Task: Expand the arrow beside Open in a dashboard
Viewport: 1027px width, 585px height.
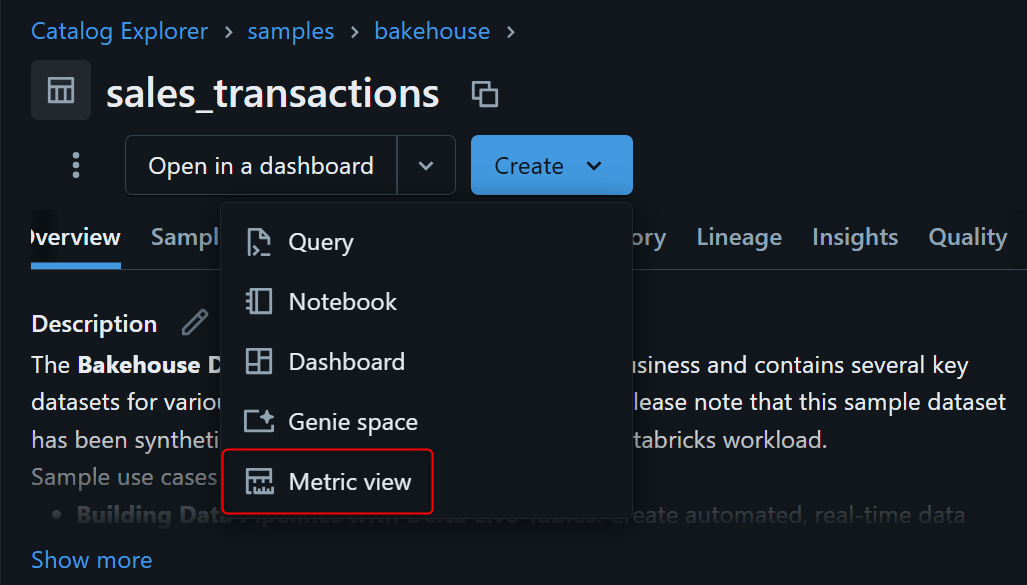Action: coord(426,165)
